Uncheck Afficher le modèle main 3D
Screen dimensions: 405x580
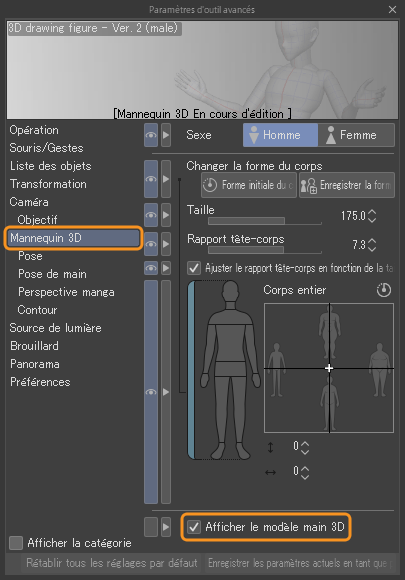194,527
